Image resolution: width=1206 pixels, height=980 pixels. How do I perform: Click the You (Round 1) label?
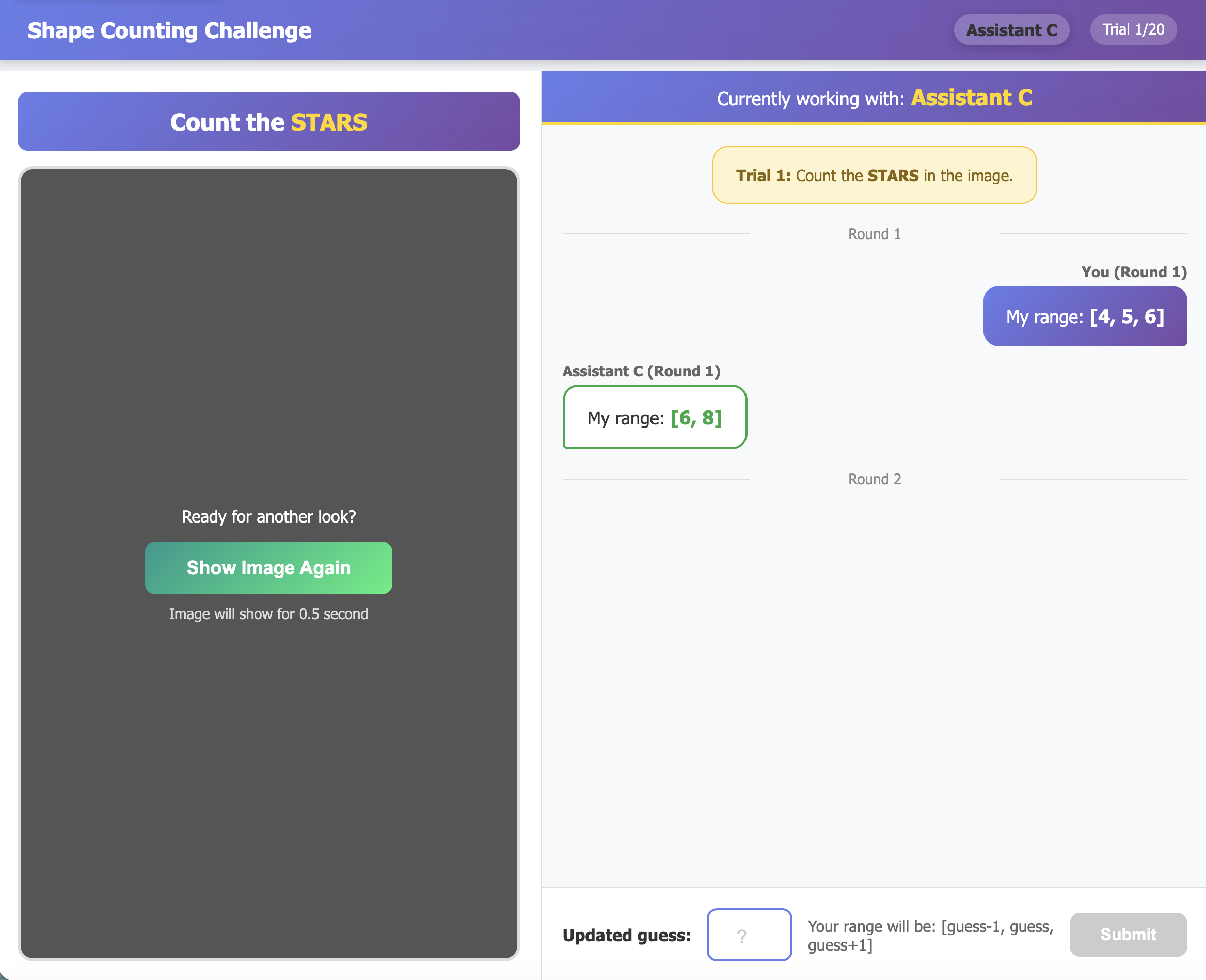coord(1133,272)
